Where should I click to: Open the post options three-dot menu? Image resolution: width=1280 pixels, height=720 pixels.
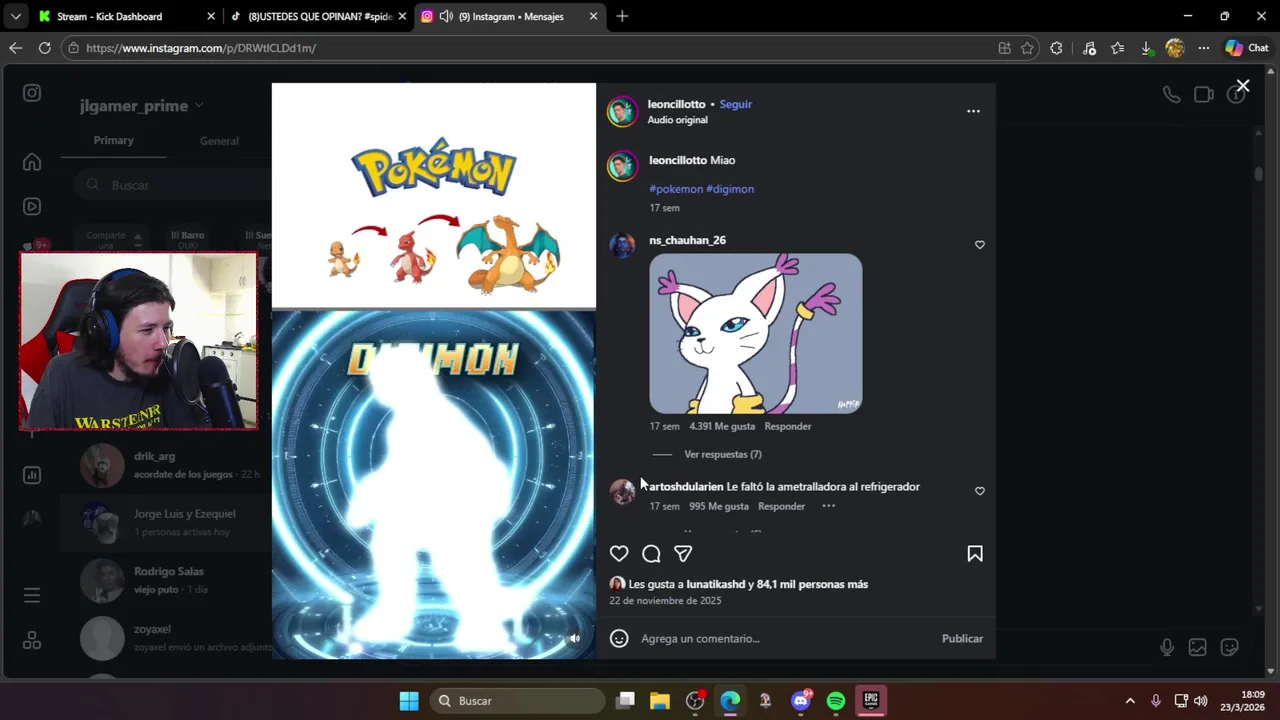pyautogui.click(x=973, y=111)
